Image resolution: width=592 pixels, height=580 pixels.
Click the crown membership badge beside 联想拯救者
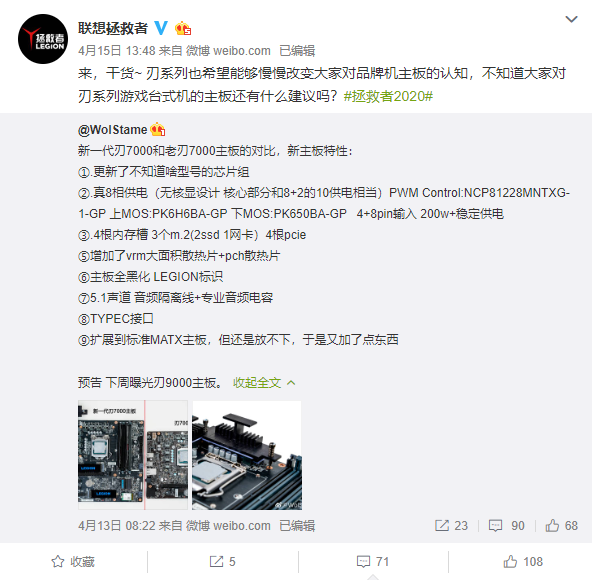(183, 28)
